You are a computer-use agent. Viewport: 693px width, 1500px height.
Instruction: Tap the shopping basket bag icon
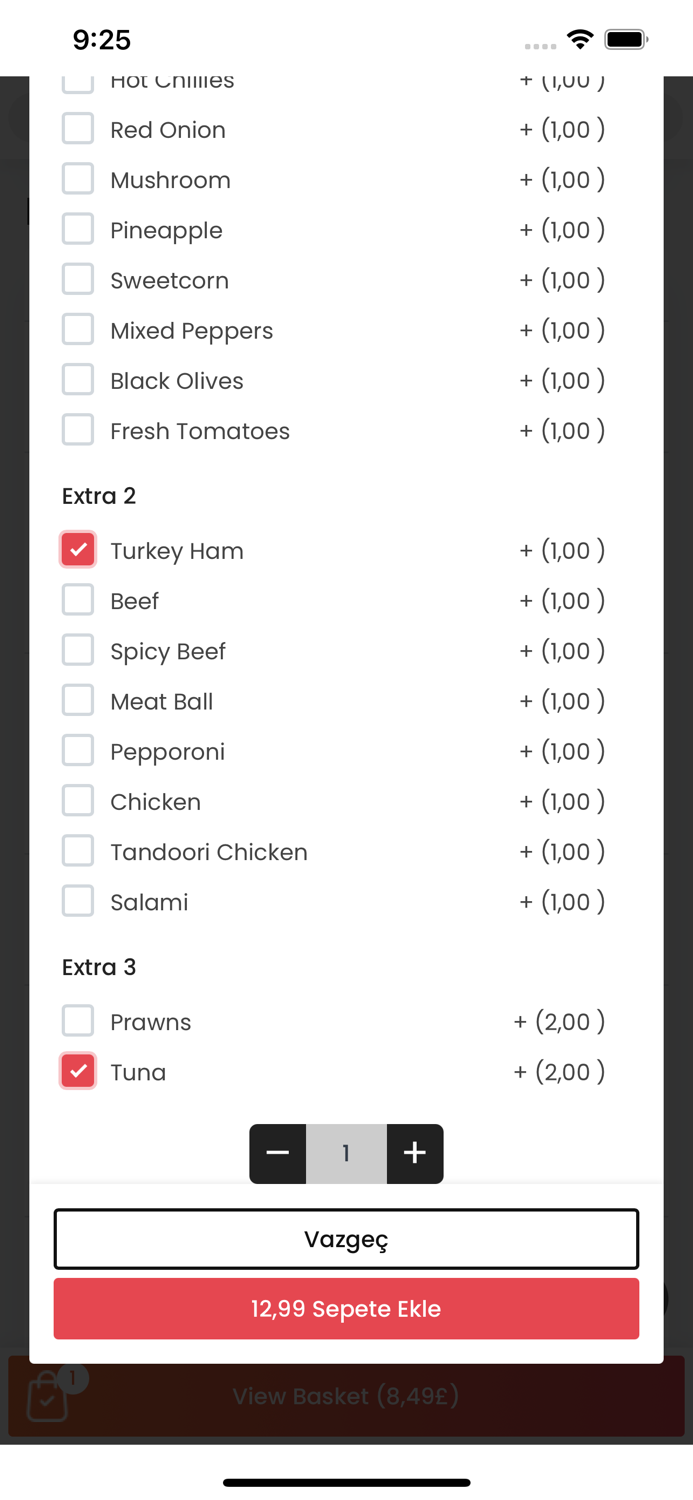click(x=47, y=1396)
